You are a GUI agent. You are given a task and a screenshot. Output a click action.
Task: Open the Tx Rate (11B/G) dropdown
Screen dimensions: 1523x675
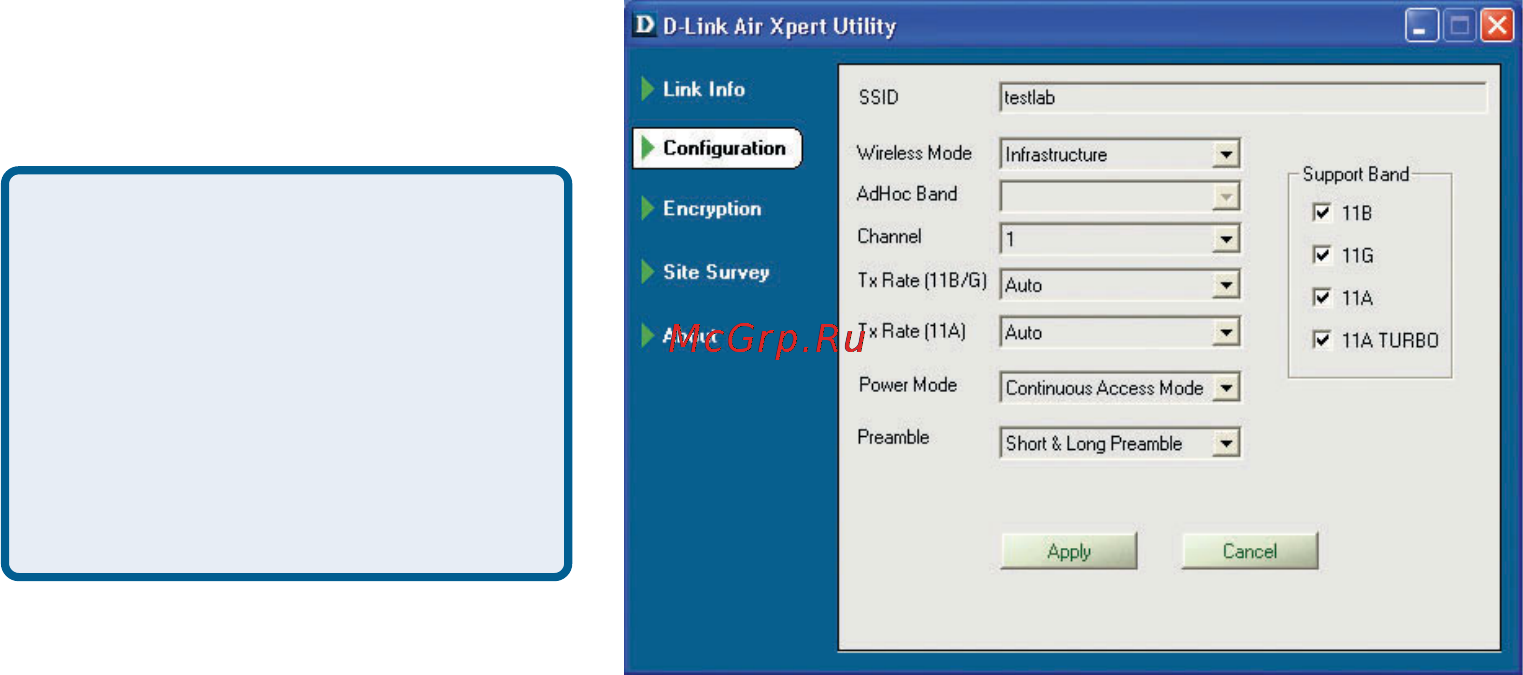pyautogui.click(x=1225, y=285)
